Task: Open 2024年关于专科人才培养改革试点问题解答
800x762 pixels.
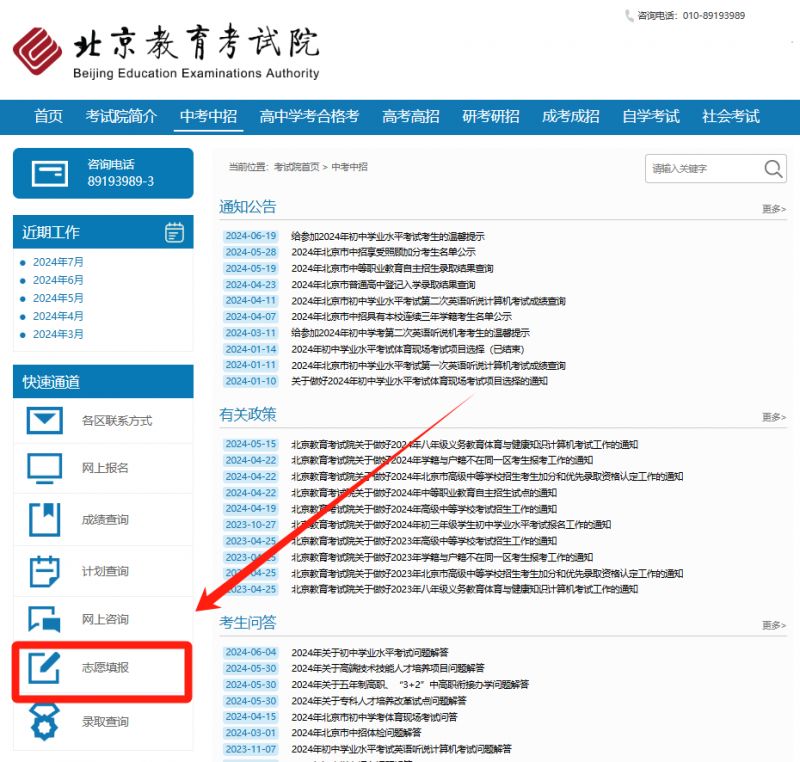Action: [379, 701]
